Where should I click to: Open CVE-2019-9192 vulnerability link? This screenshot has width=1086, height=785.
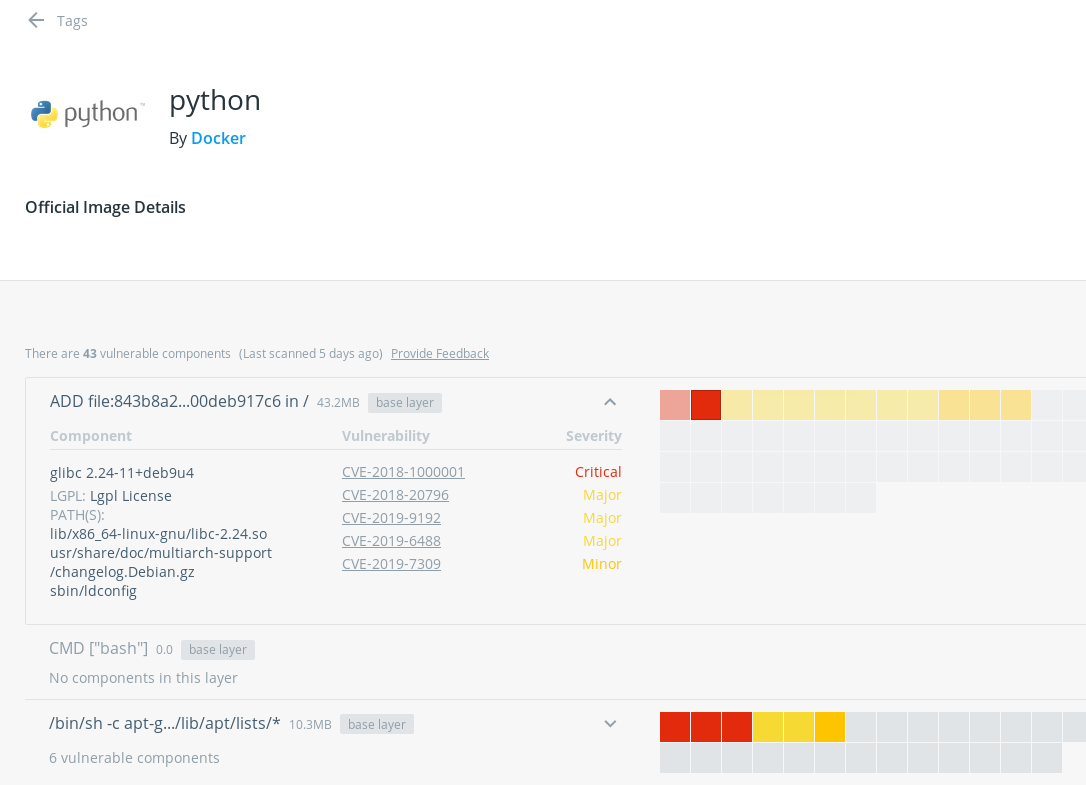pos(391,518)
